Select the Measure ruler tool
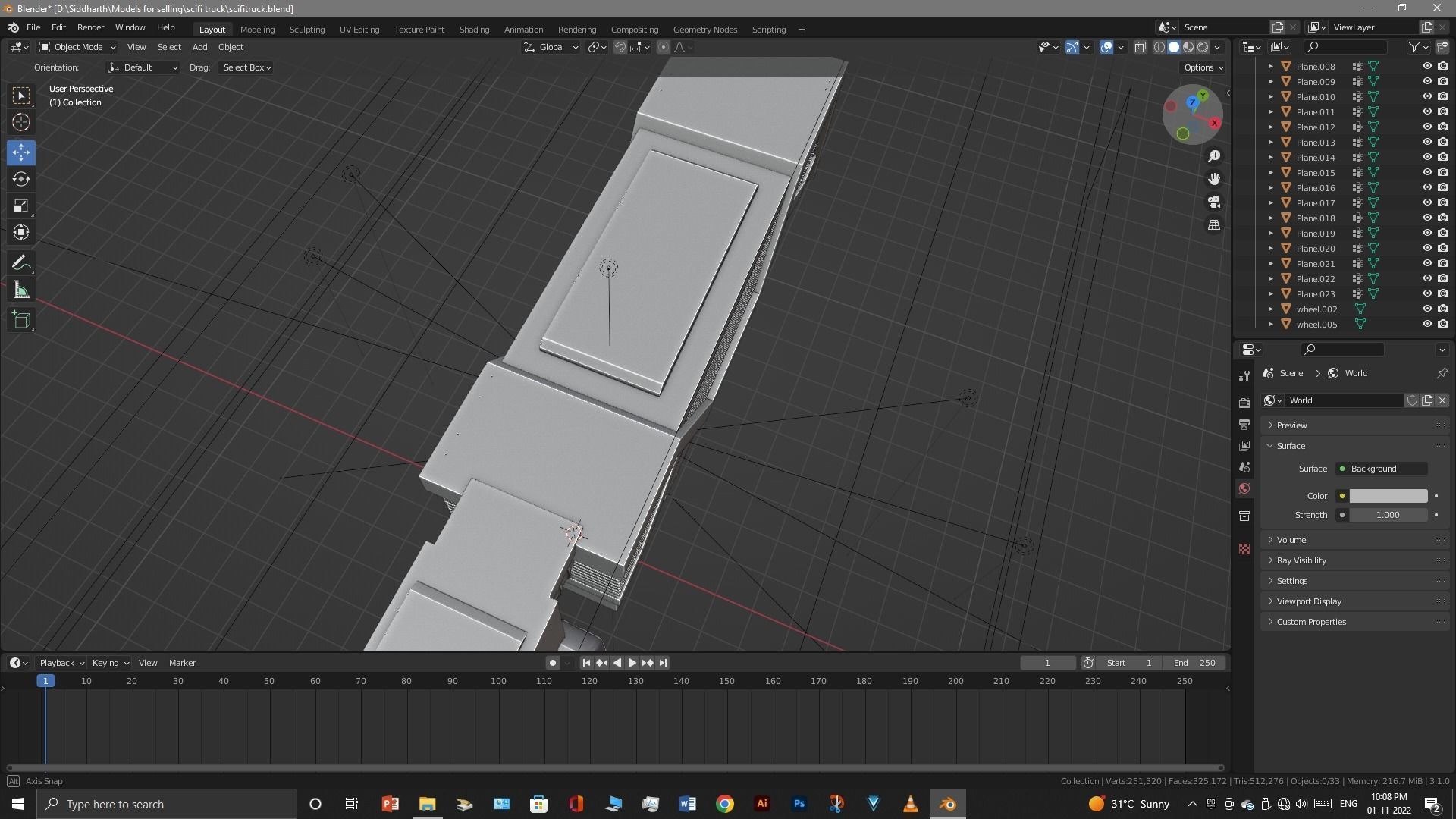 (21, 290)
